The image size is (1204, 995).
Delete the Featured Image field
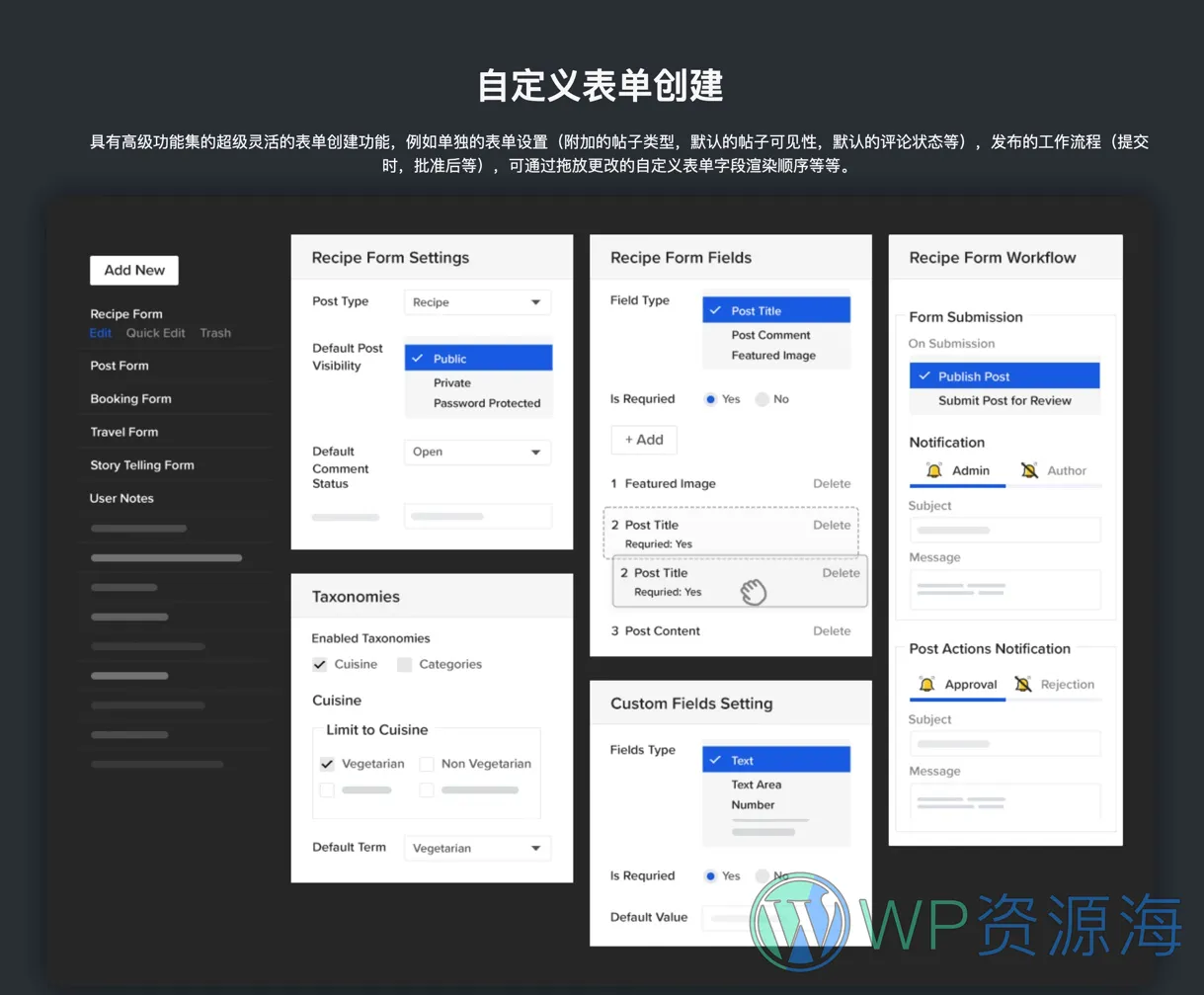click(832, 483)
